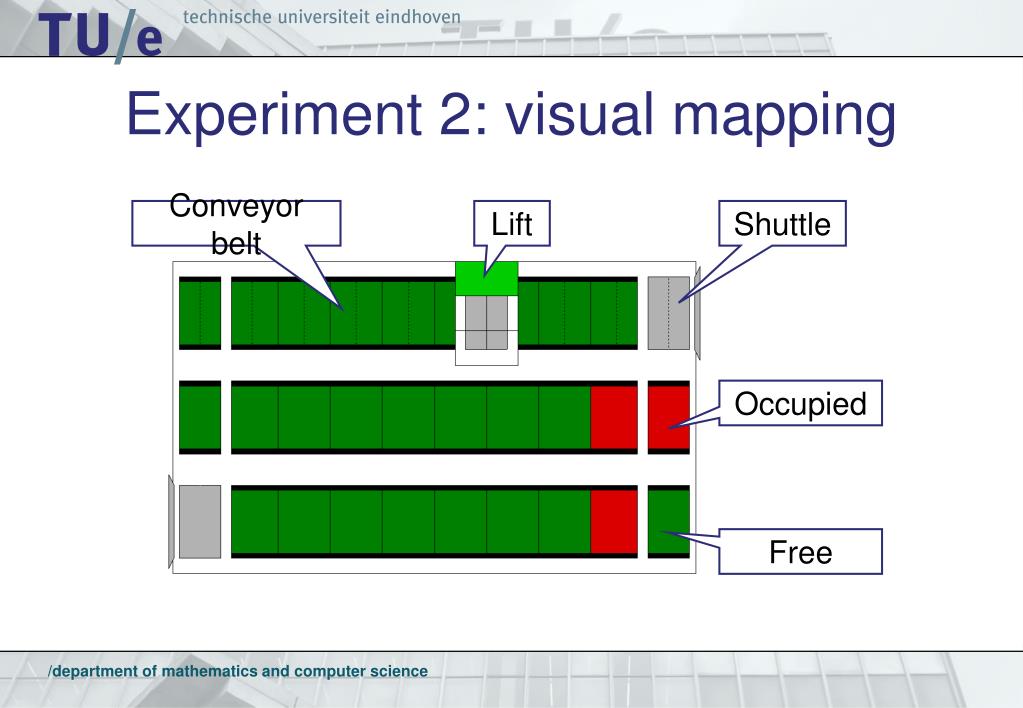Click the green cell the Free callout points to
The image size is (1023, 708).
pos(669,521)
